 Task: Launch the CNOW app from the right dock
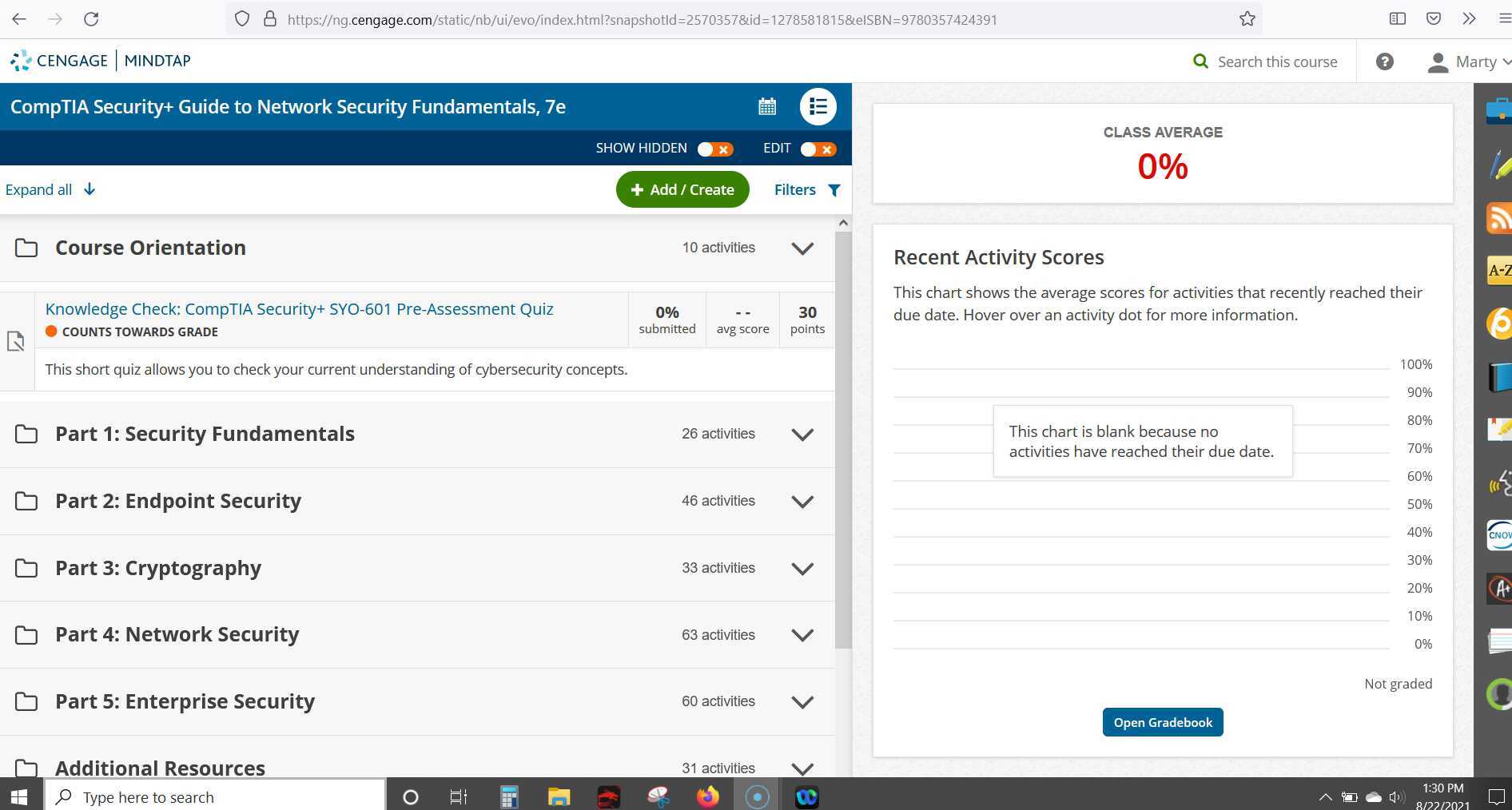[x=1499, y=535]
